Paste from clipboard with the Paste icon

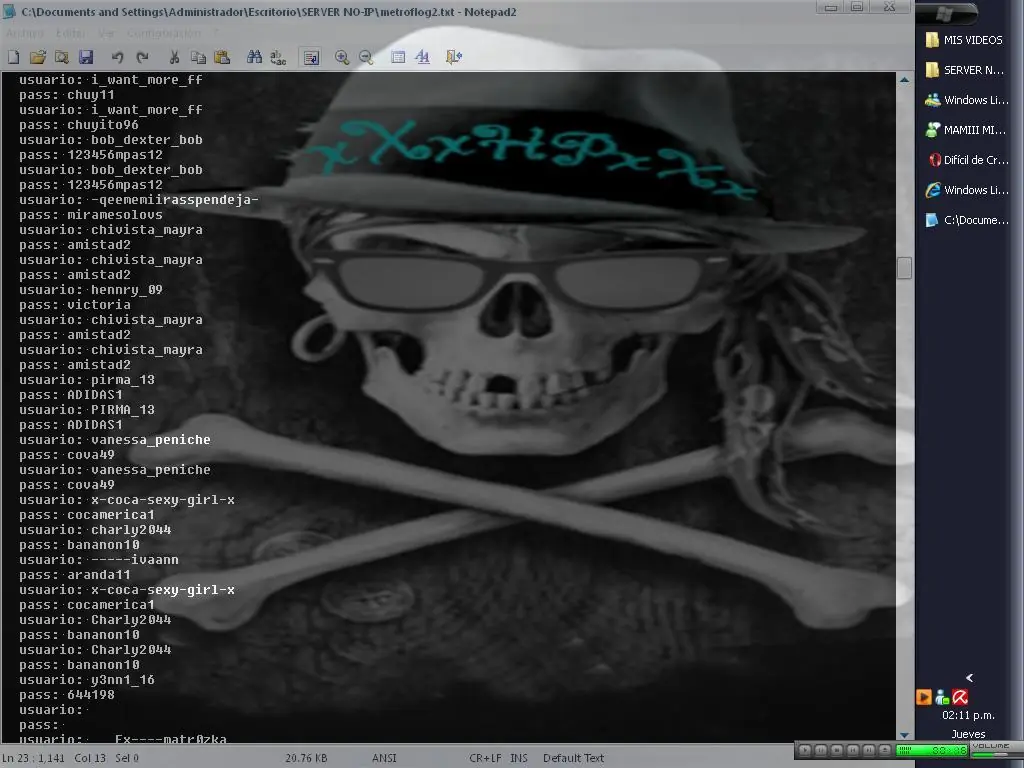pyautogui.click(x=222, y=57)
